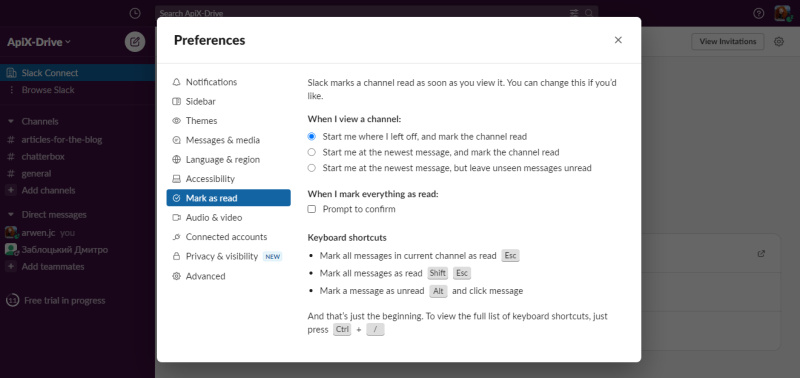This screenshot has height=378, width=800.
Task: Open the user avatar in top corner
Action: [783, 13]
